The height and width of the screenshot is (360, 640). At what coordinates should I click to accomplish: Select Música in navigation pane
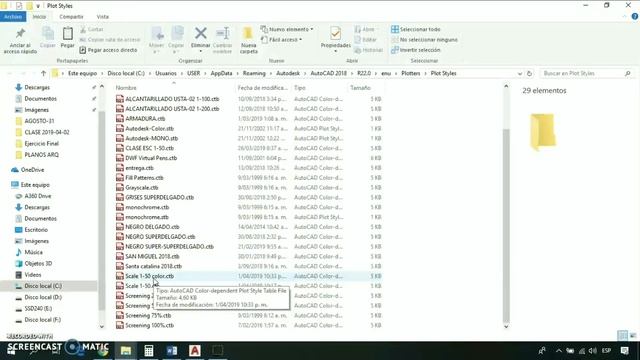pyautogui.click(x=33, y=252)
